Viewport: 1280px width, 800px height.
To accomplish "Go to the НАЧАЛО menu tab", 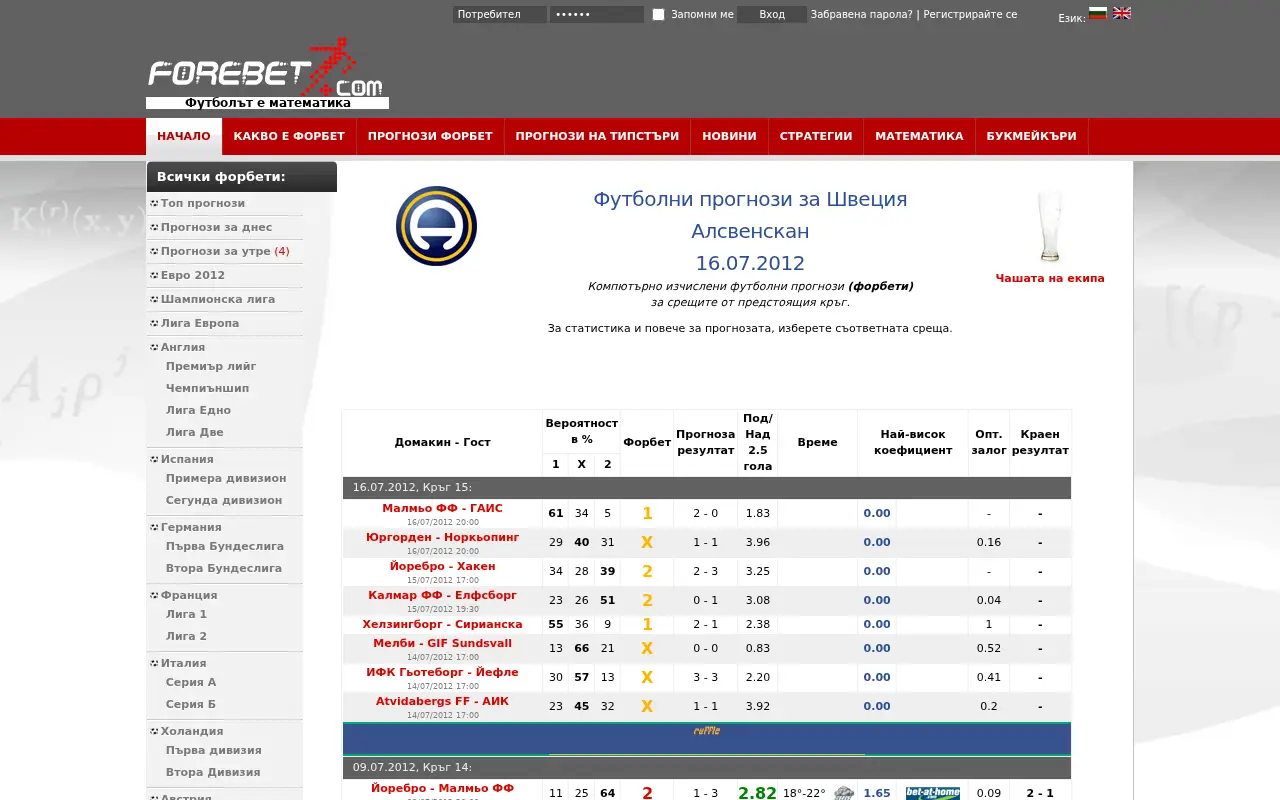I will click(x=184, y=137).
